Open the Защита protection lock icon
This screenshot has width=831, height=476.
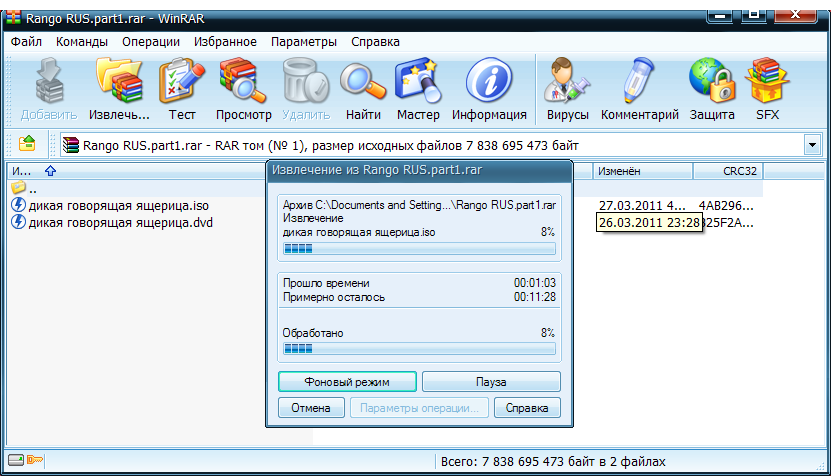[x=712, y=80]
